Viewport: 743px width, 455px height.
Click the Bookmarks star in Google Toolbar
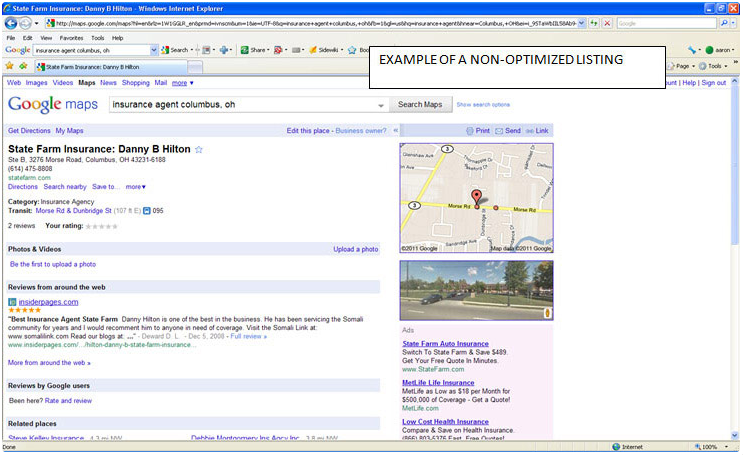tap(352, 50)
